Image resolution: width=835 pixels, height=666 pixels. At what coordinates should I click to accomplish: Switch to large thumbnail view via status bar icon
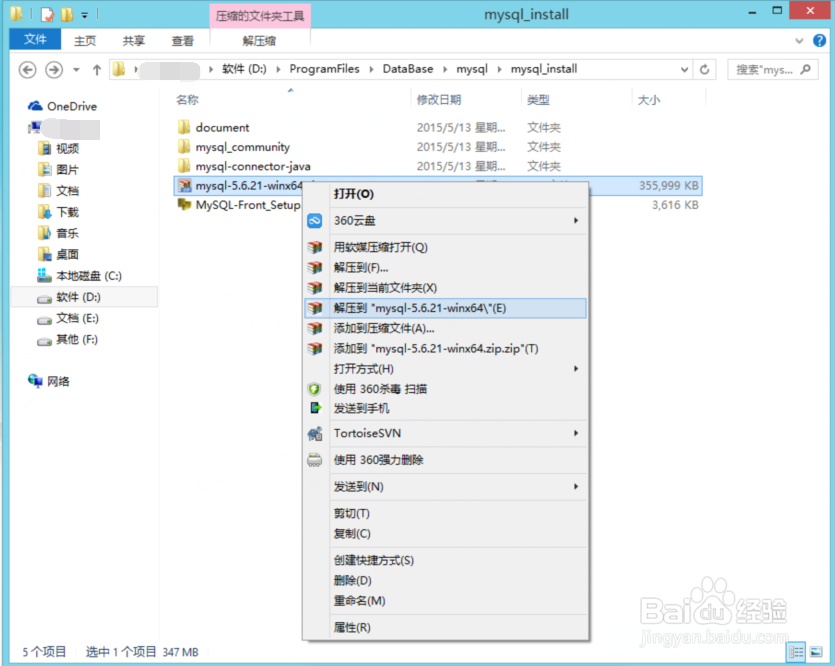point(817,650)
